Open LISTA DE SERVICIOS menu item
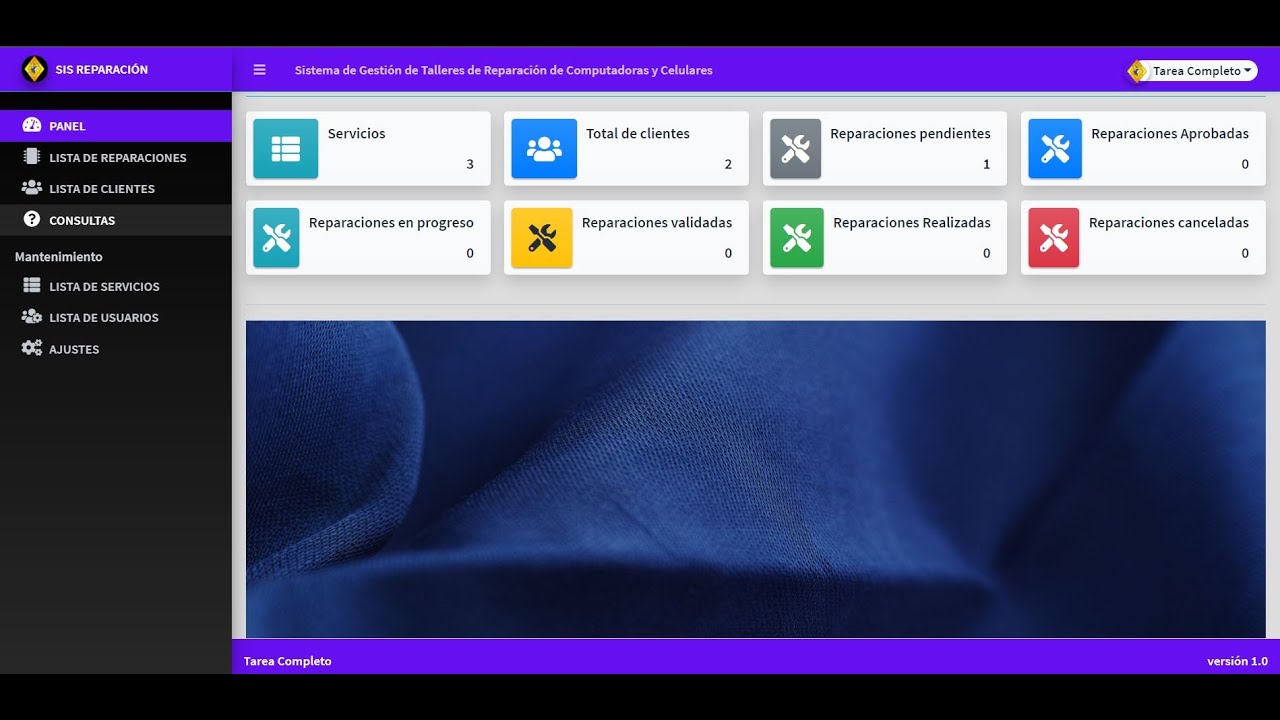The image size is (1280, 720). [116, 286]
